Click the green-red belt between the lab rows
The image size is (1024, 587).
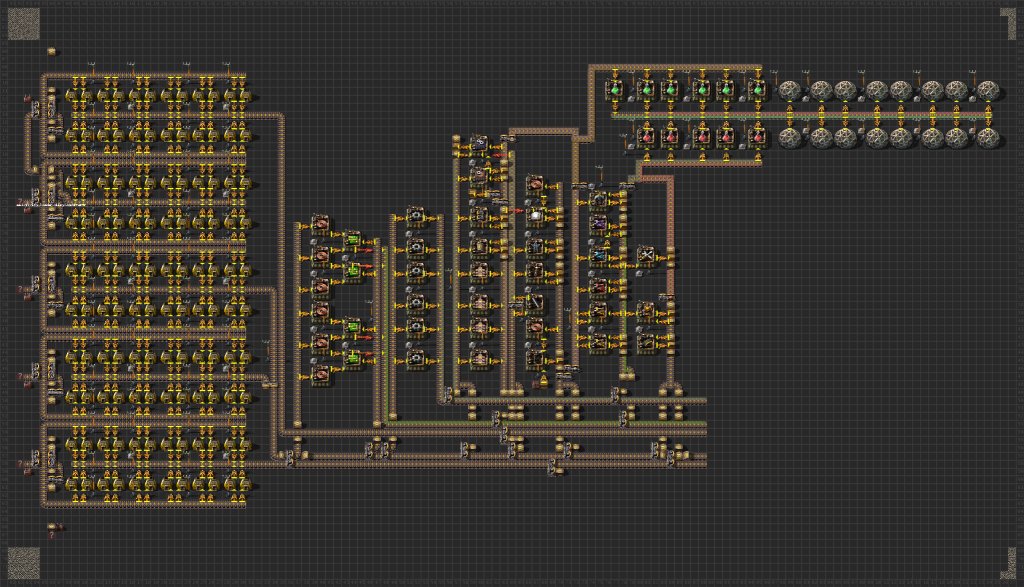pos(802,116)
